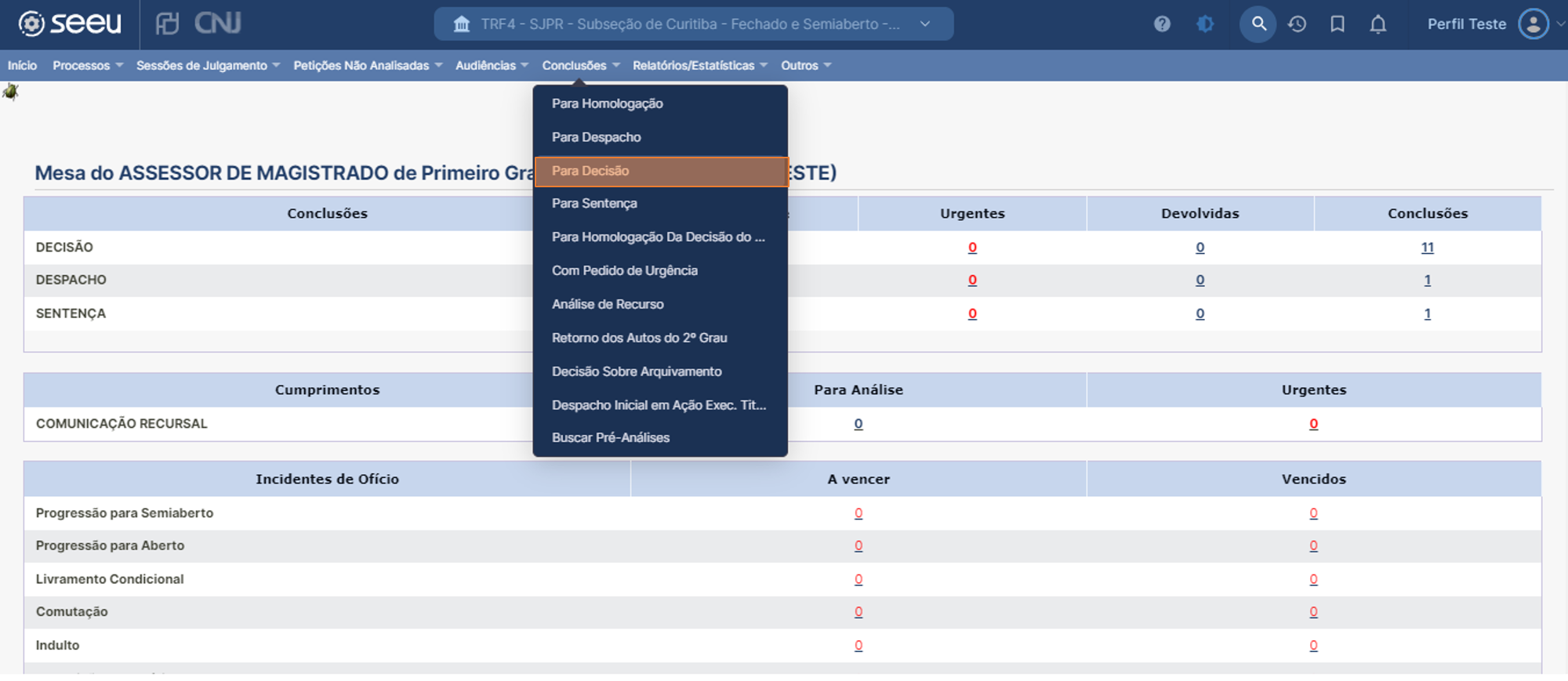This screenshot has width=1568, height=681.
Task: Open SENTENÇA devolvidas count
Action: (1200, 313)
